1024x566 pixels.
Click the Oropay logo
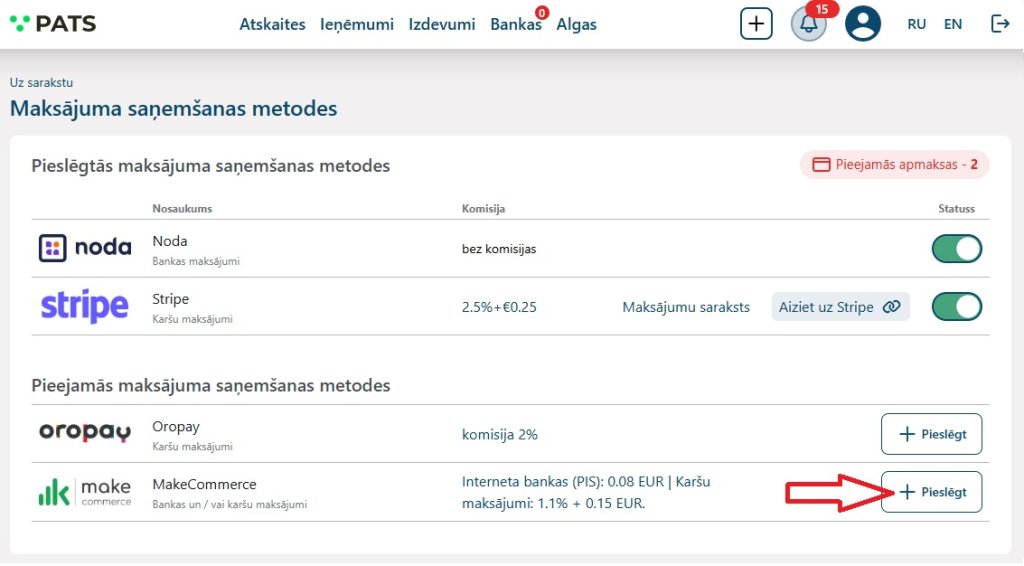click(85, 433)
